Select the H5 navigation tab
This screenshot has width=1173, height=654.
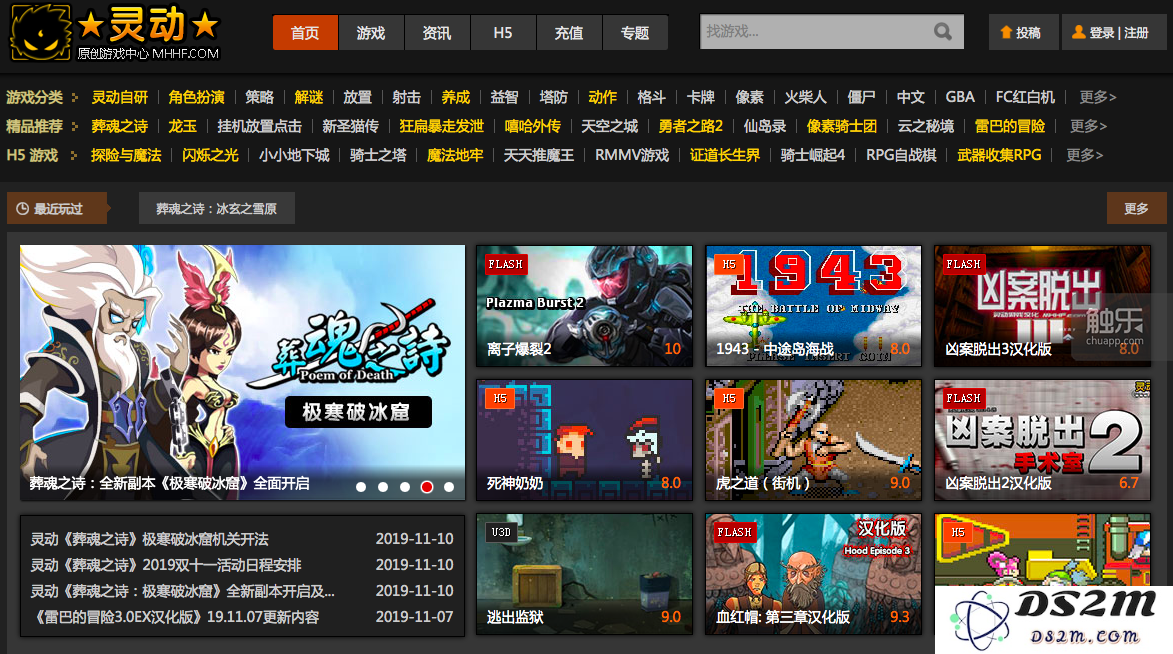(x=503, y=33)
